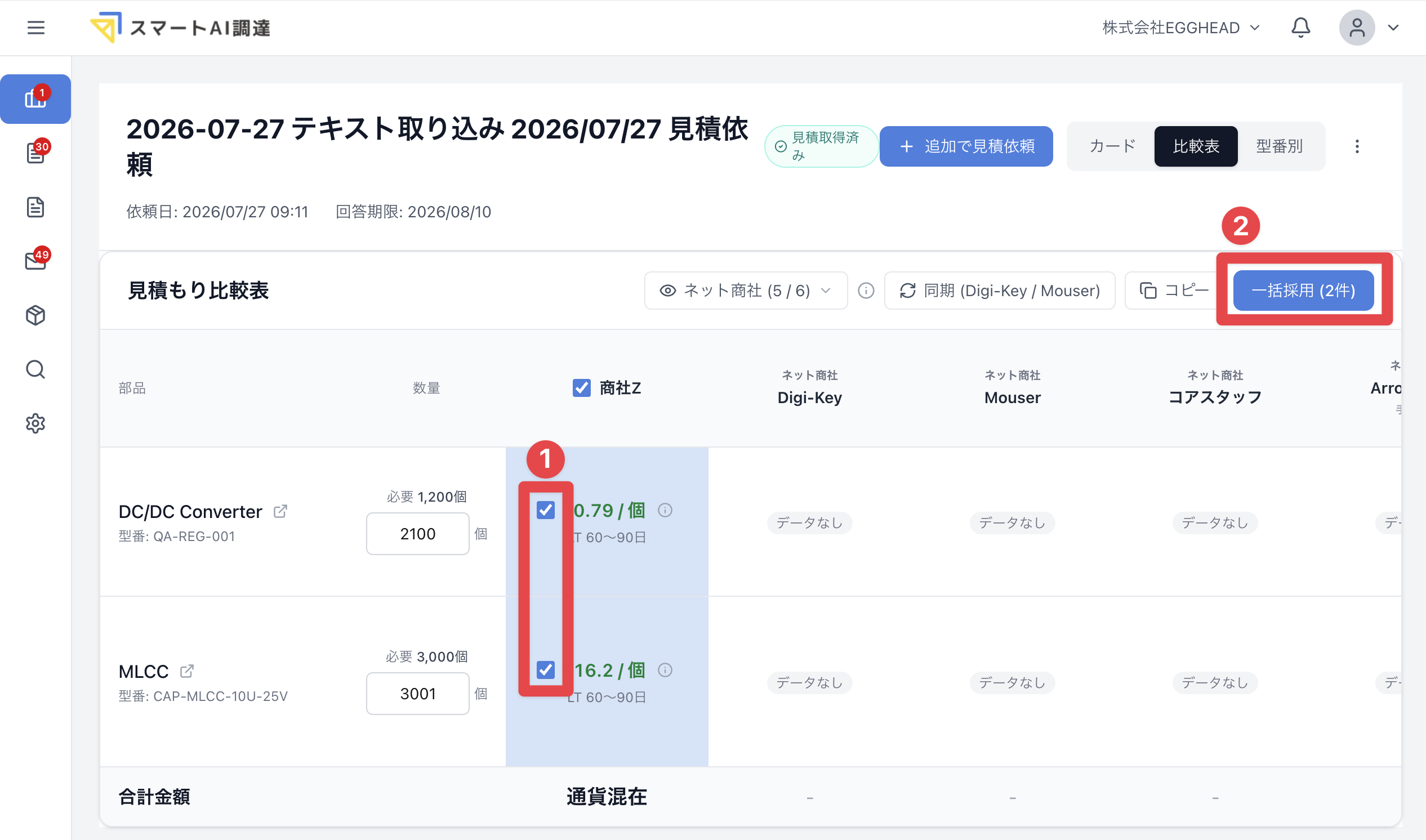The height and width of the screenshot is (840, 1426).
Task: Toggle the 商社Z column header checkbox
Action: coord(581,388)
